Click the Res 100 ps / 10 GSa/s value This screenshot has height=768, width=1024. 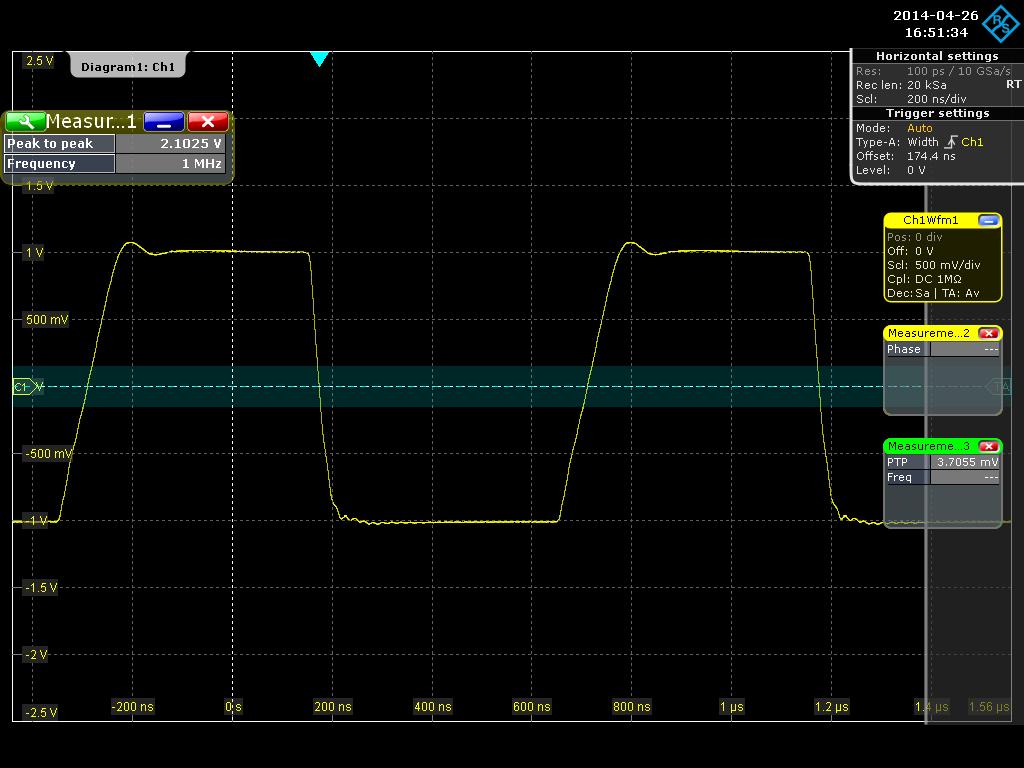coord(959,71)
